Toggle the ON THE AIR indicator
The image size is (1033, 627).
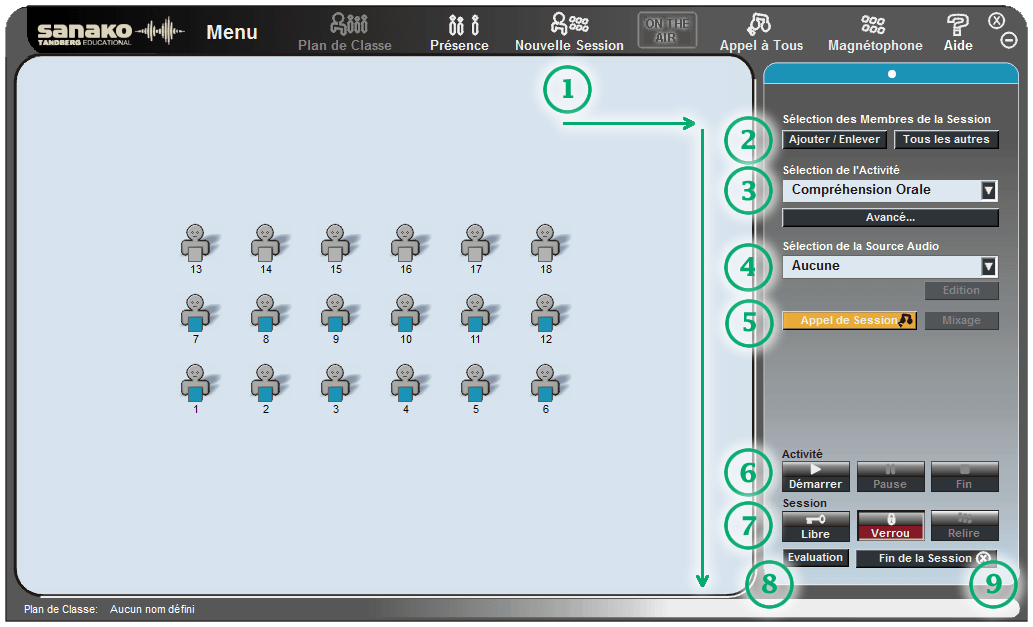[x=667, y=29]
